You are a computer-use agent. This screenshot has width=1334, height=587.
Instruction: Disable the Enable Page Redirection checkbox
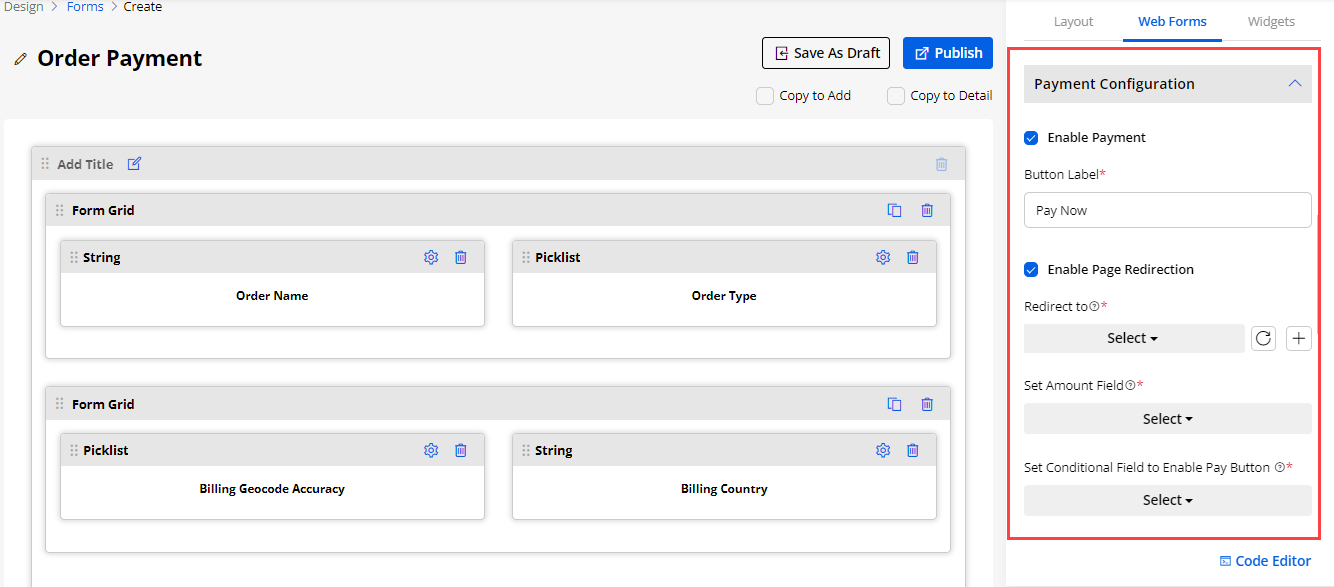(x=1031, y=270)
